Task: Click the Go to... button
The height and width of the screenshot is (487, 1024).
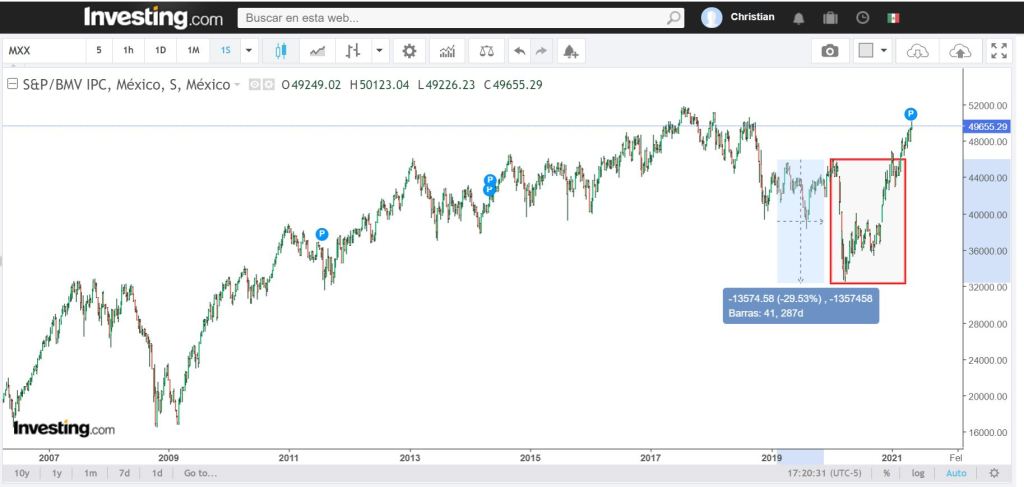Action: [x=200, y=473]
